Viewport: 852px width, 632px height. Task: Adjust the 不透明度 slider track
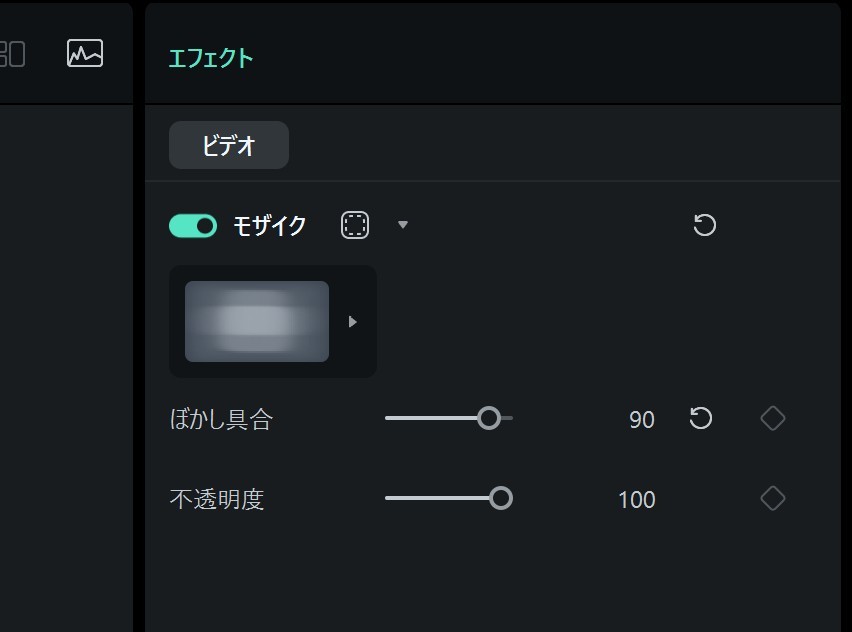coord(449,498)
